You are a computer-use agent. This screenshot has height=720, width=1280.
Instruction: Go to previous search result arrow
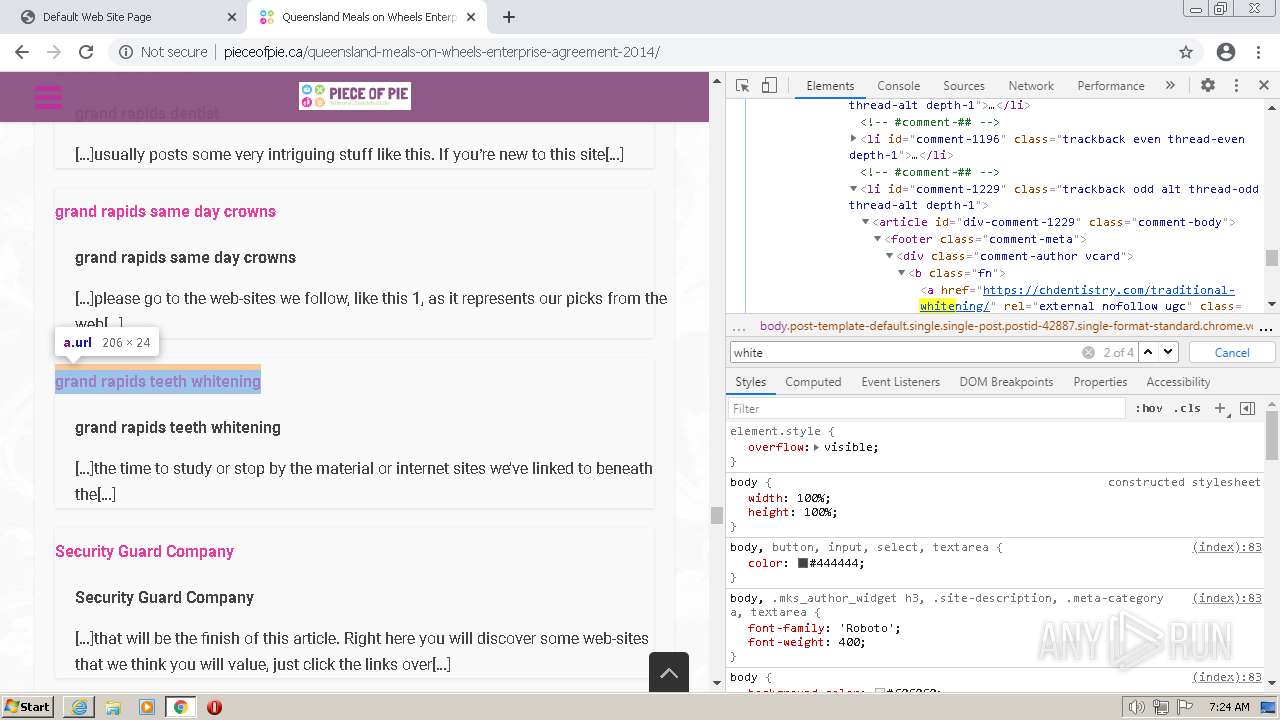coord(1148,352)
